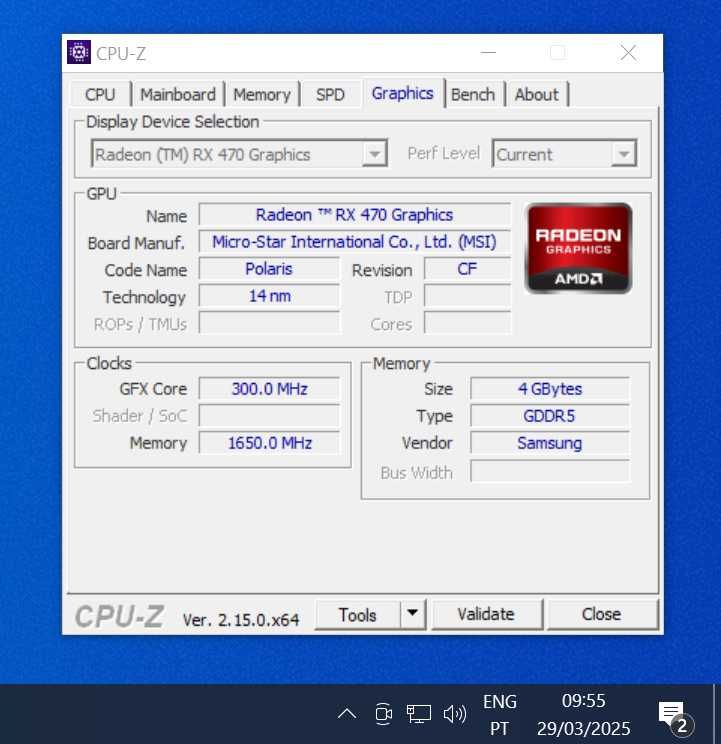Screen dimensions: 721x744
Task: Click the Ver. 2.15.0.x64 text
Action: pyautogui.click(x=241, y=619)
